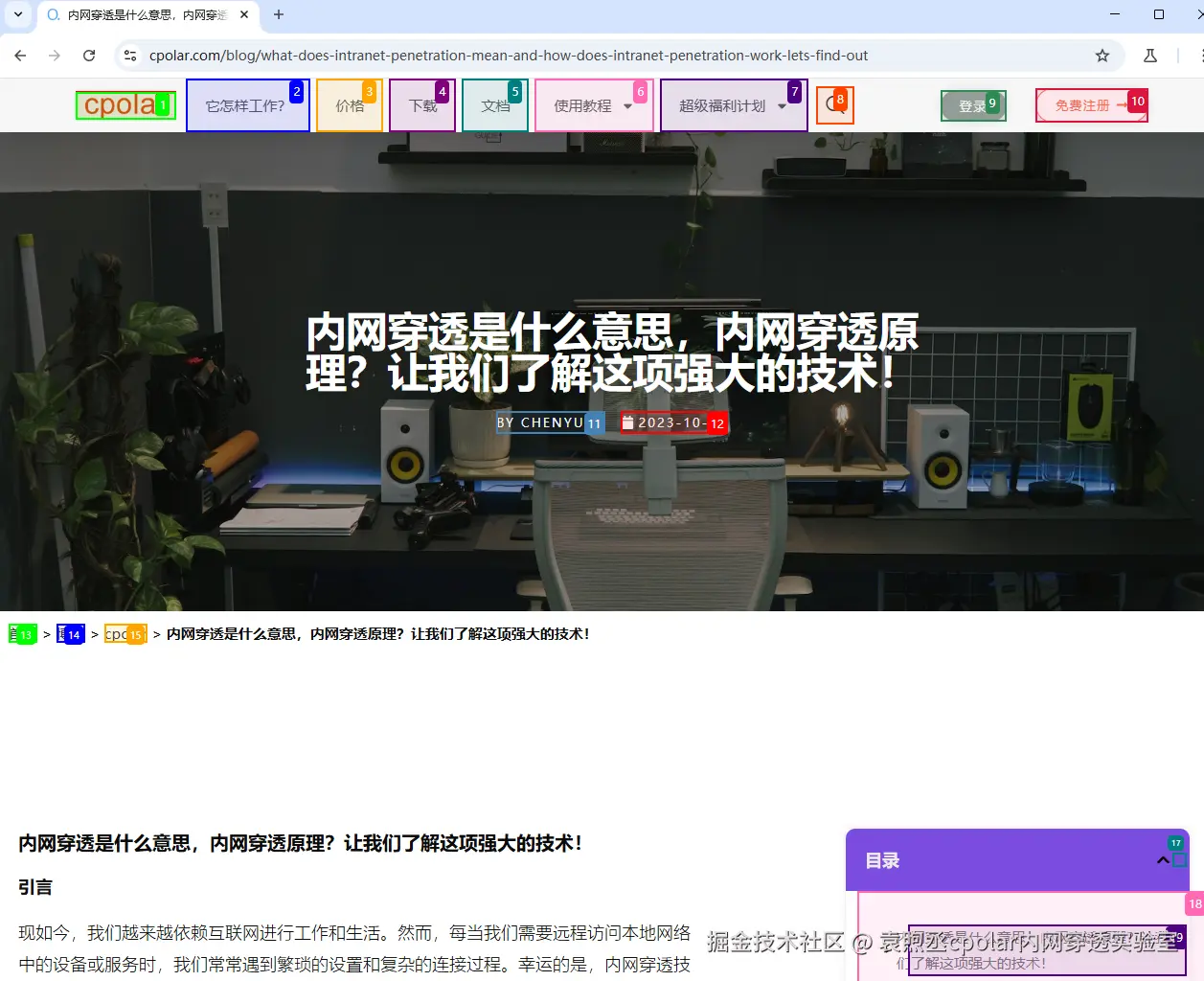Screen dimensions: 1204x981
Task: View site information next to the URL
Action: 130,56
